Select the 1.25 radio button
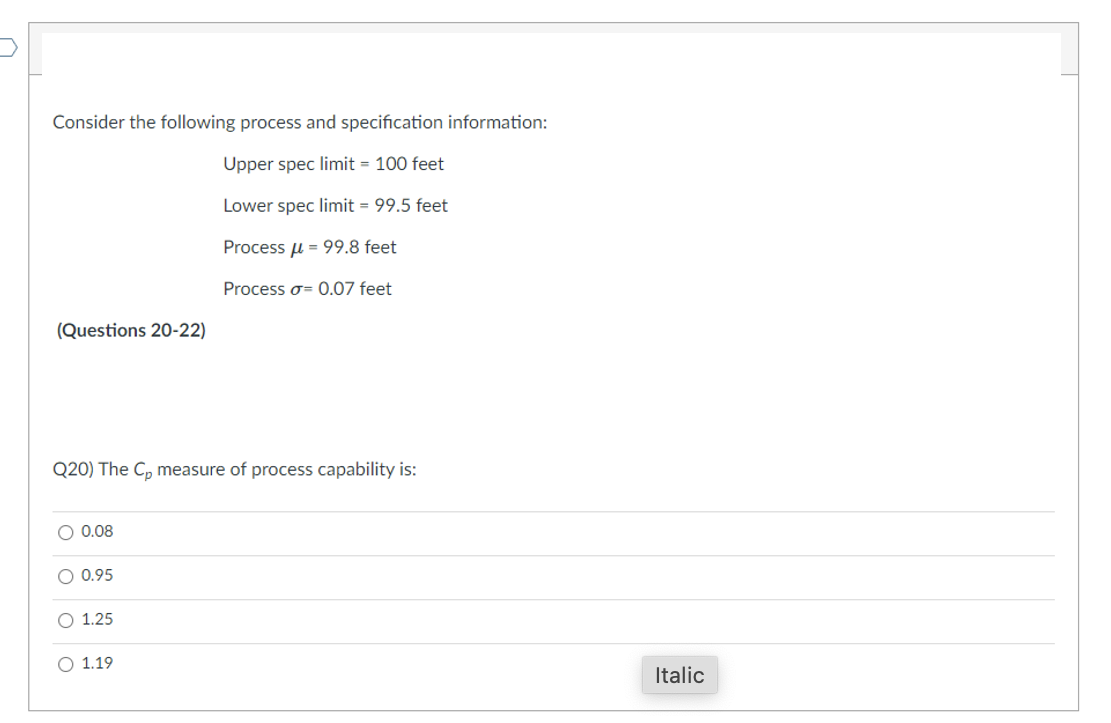The width and height of the screenshot is (1111, 723). (65, 620)
